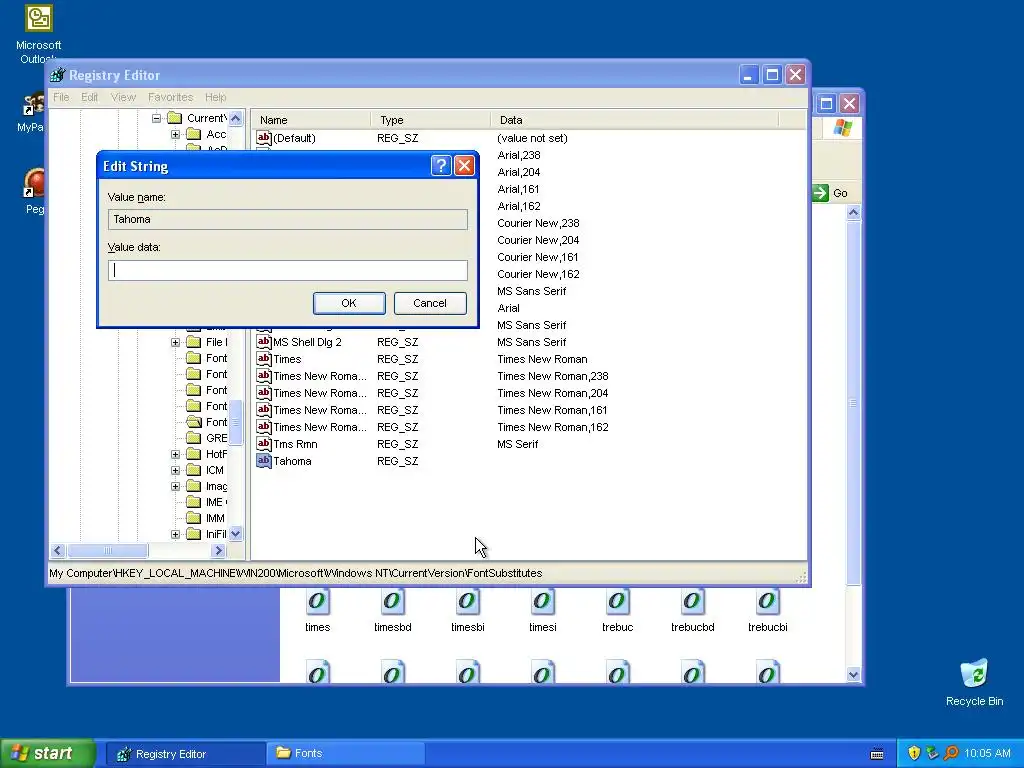
Task: Open the View menu in Registry Editor
Action: pyautogui.click(x=123, y=97)
